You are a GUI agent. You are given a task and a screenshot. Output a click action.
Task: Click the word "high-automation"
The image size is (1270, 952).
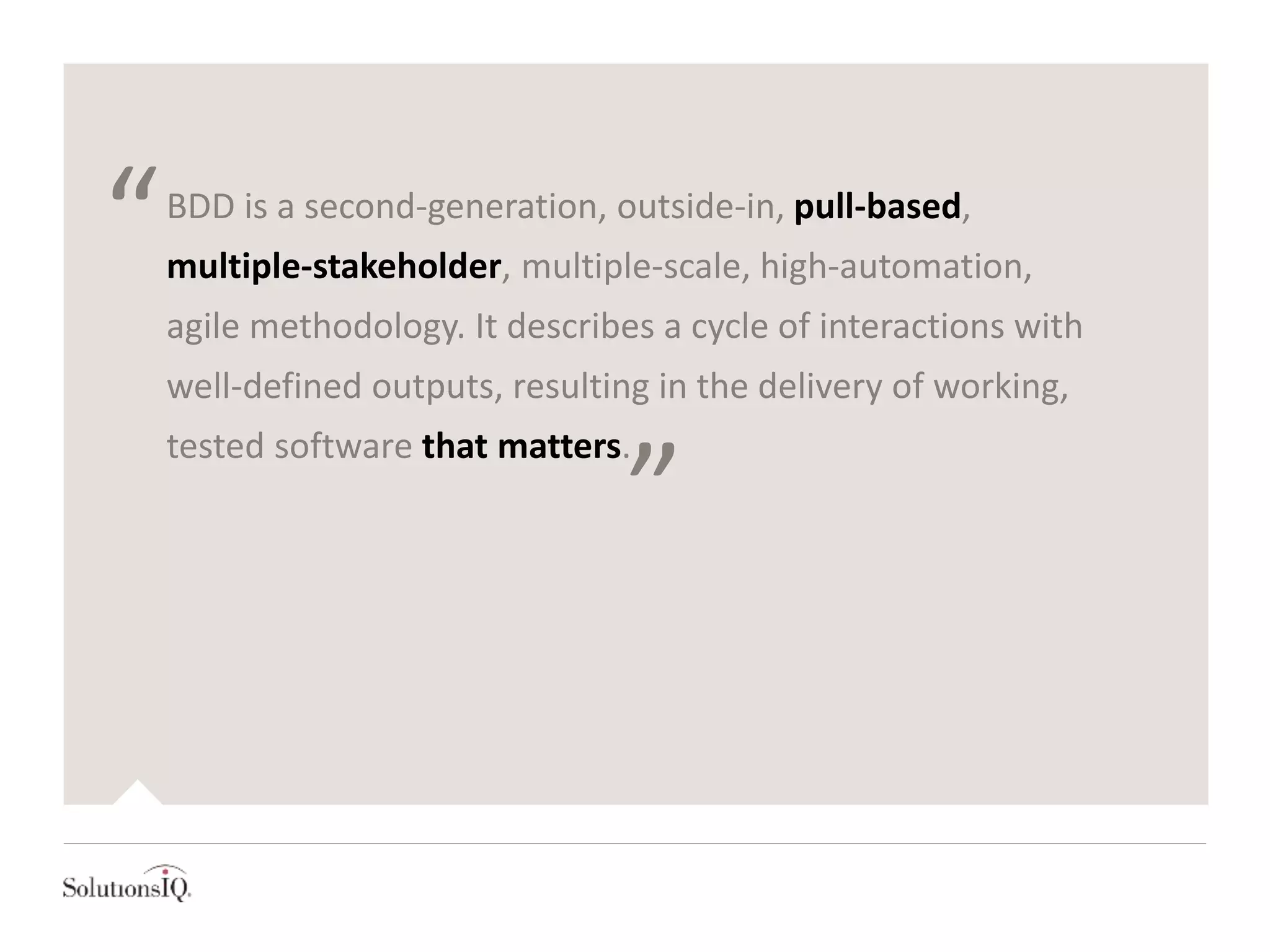(891, 267)
